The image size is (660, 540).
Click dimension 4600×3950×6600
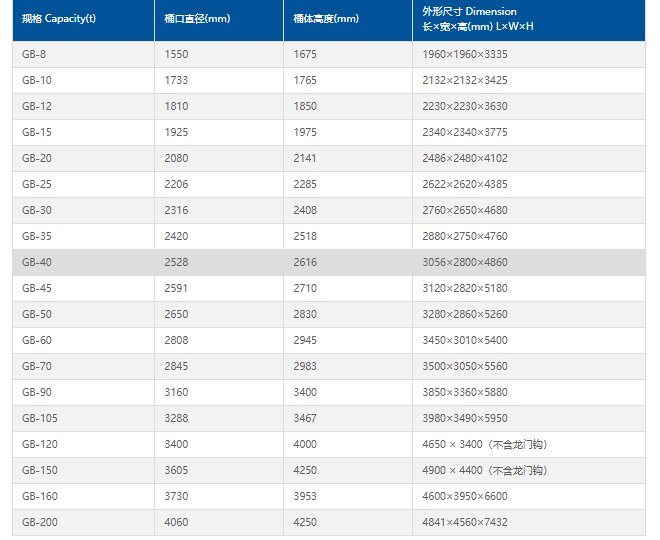[465, 497]
